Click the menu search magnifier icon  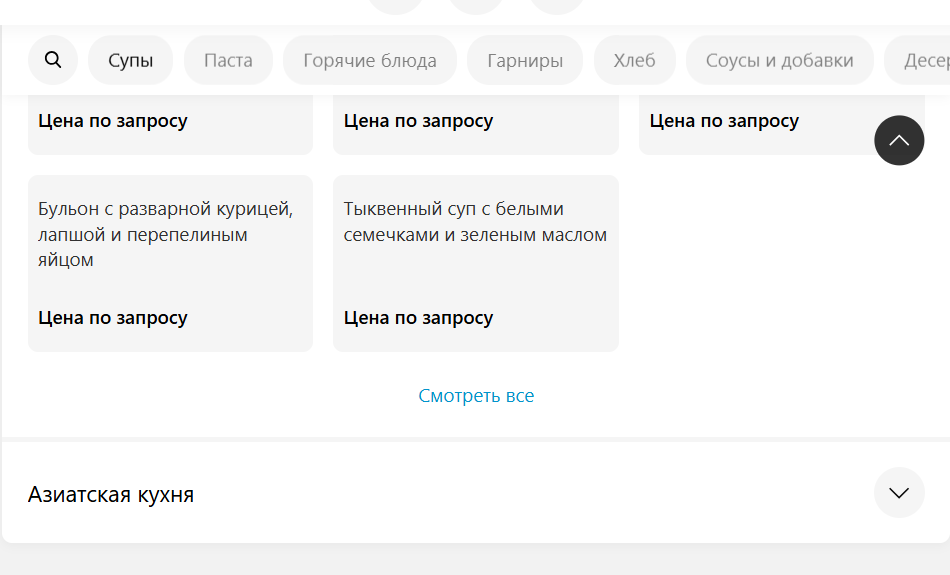(53, 60)
